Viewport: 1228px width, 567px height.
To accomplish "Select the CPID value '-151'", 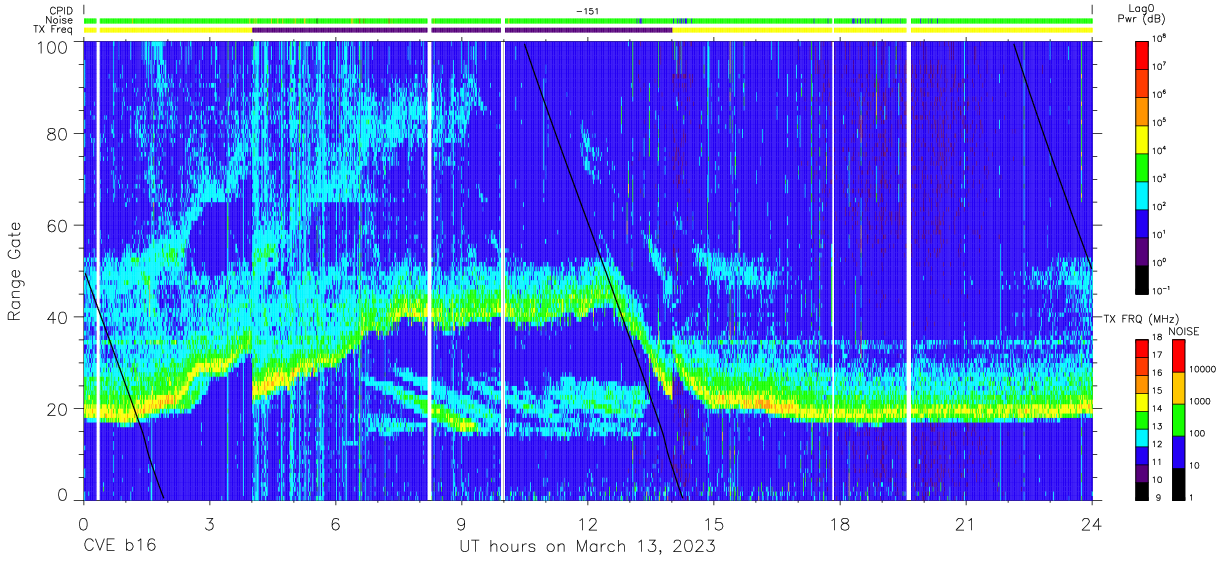I will (x=588, y=11).
